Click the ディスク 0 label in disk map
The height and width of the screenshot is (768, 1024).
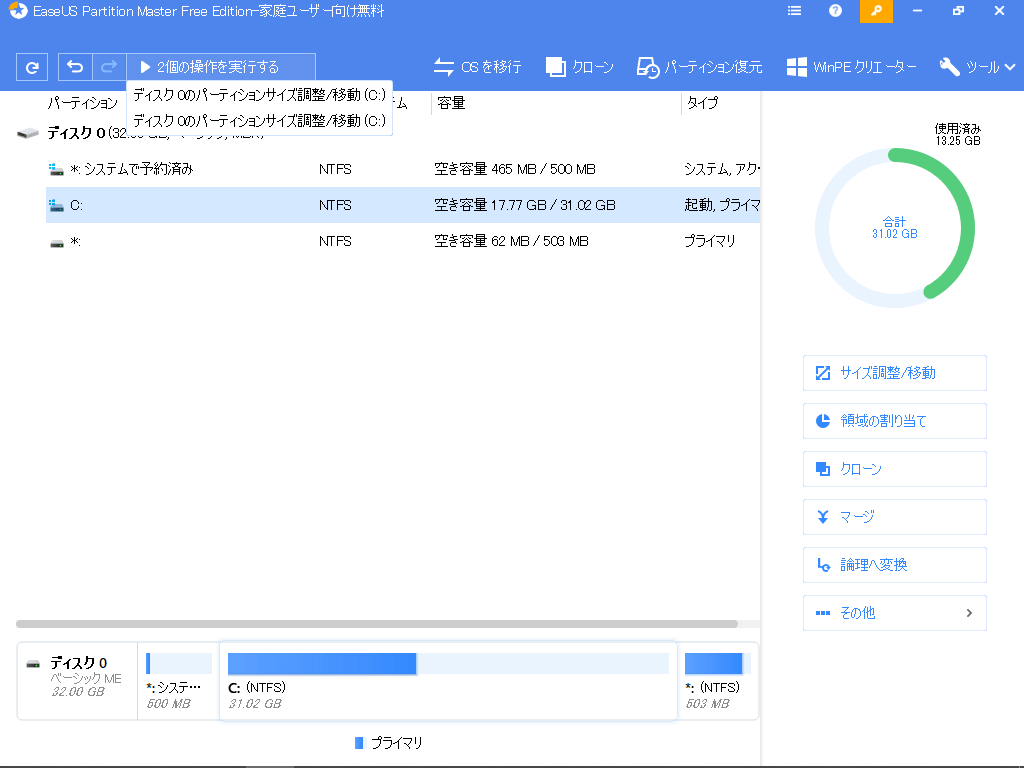tap(78, 663)
